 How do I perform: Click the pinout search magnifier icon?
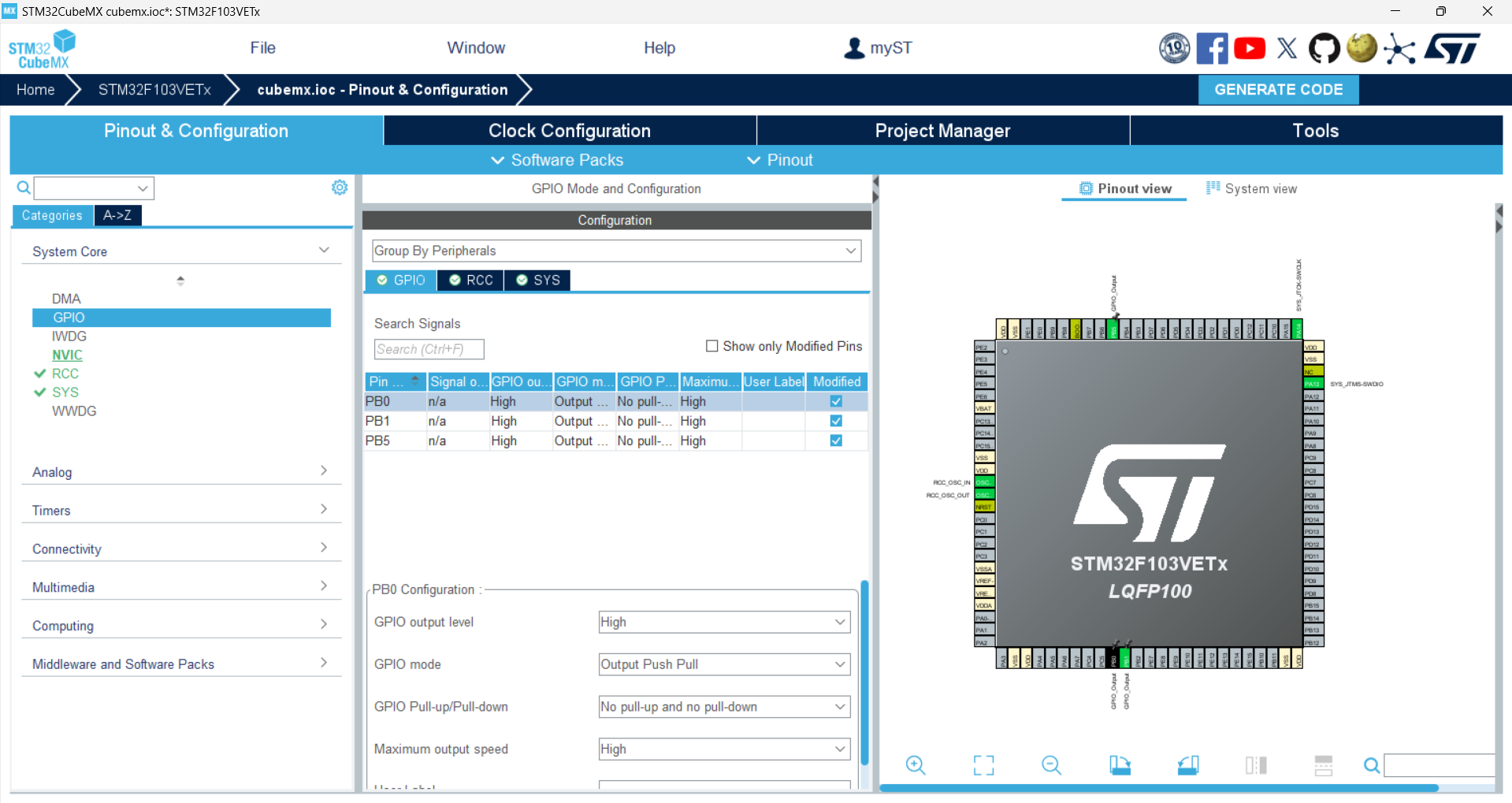(x=1372, y=765)
